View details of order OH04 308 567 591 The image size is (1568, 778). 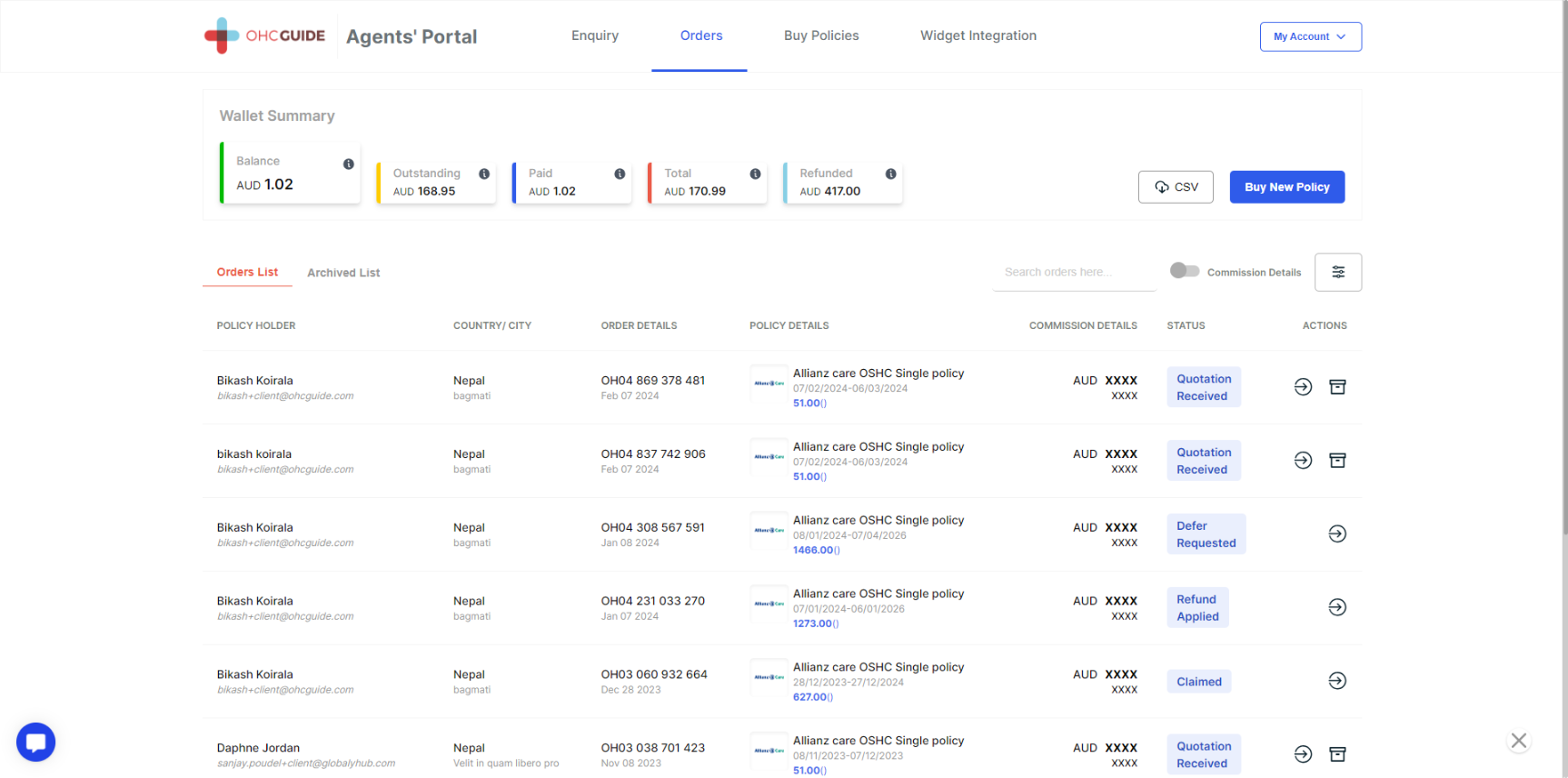(1337, 534)
